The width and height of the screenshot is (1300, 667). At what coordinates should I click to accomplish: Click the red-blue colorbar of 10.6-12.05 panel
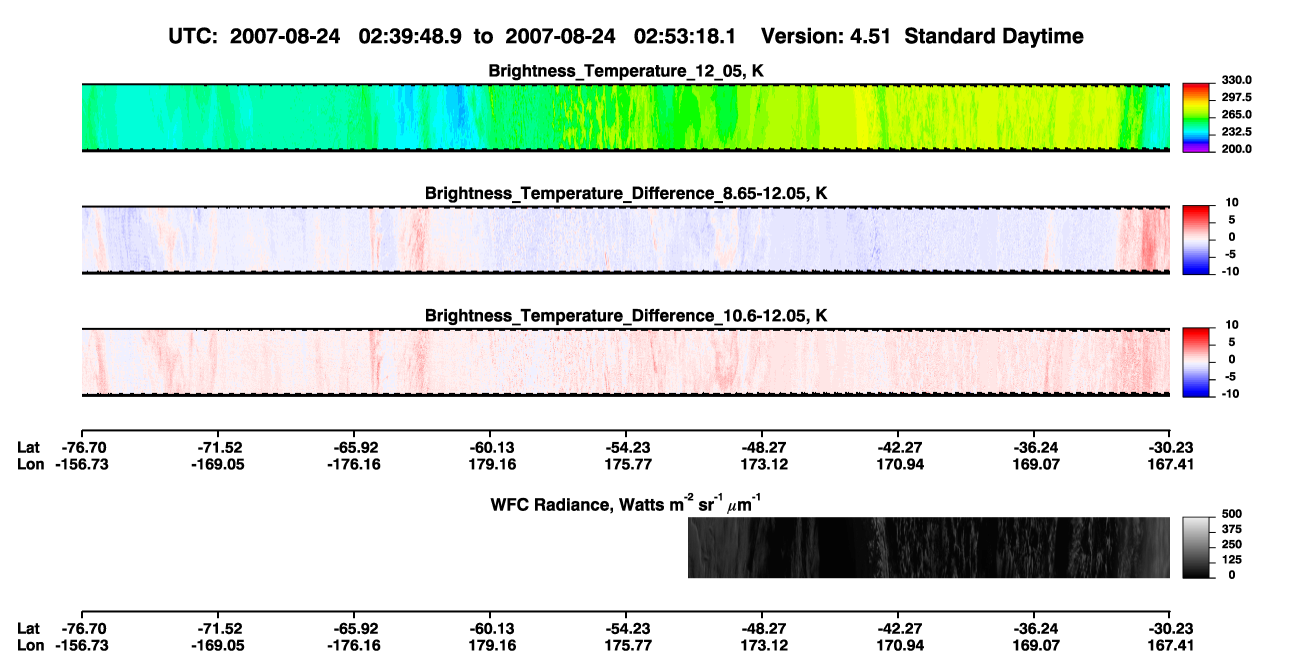1196,362
